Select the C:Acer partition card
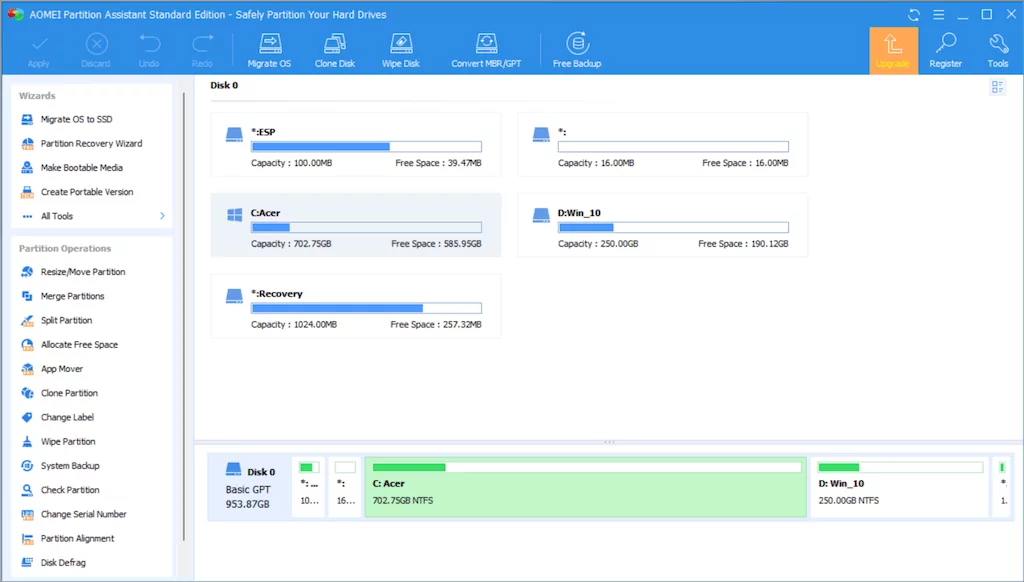 [355, 225]
